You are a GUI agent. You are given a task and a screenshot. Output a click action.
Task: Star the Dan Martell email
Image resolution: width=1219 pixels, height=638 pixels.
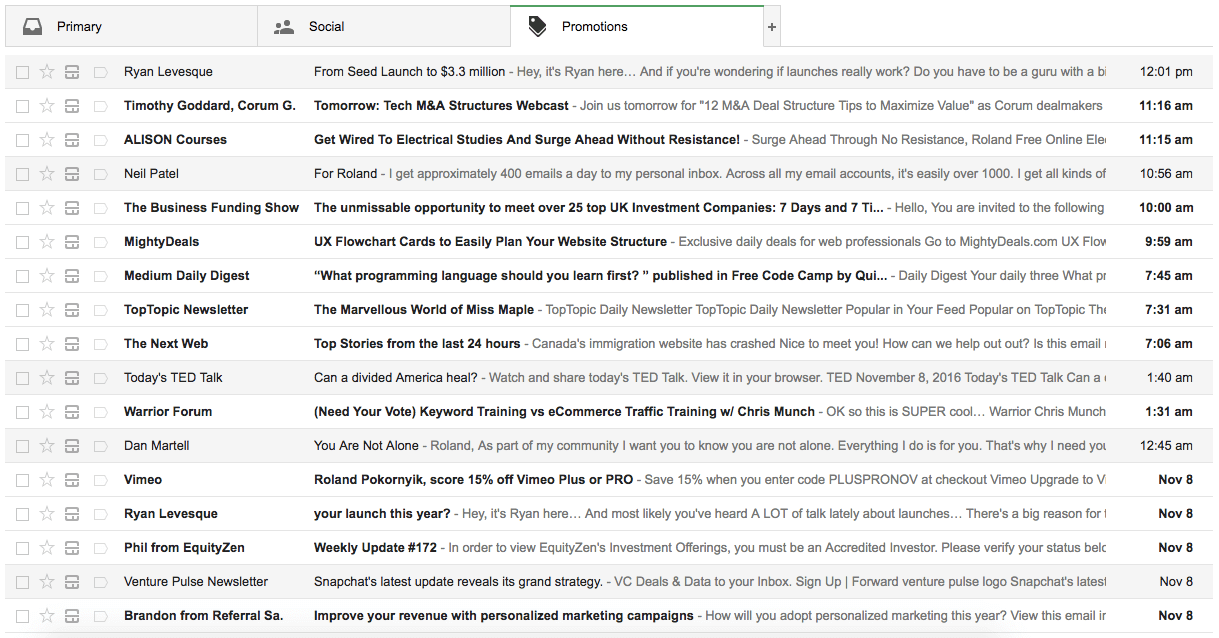46,446
